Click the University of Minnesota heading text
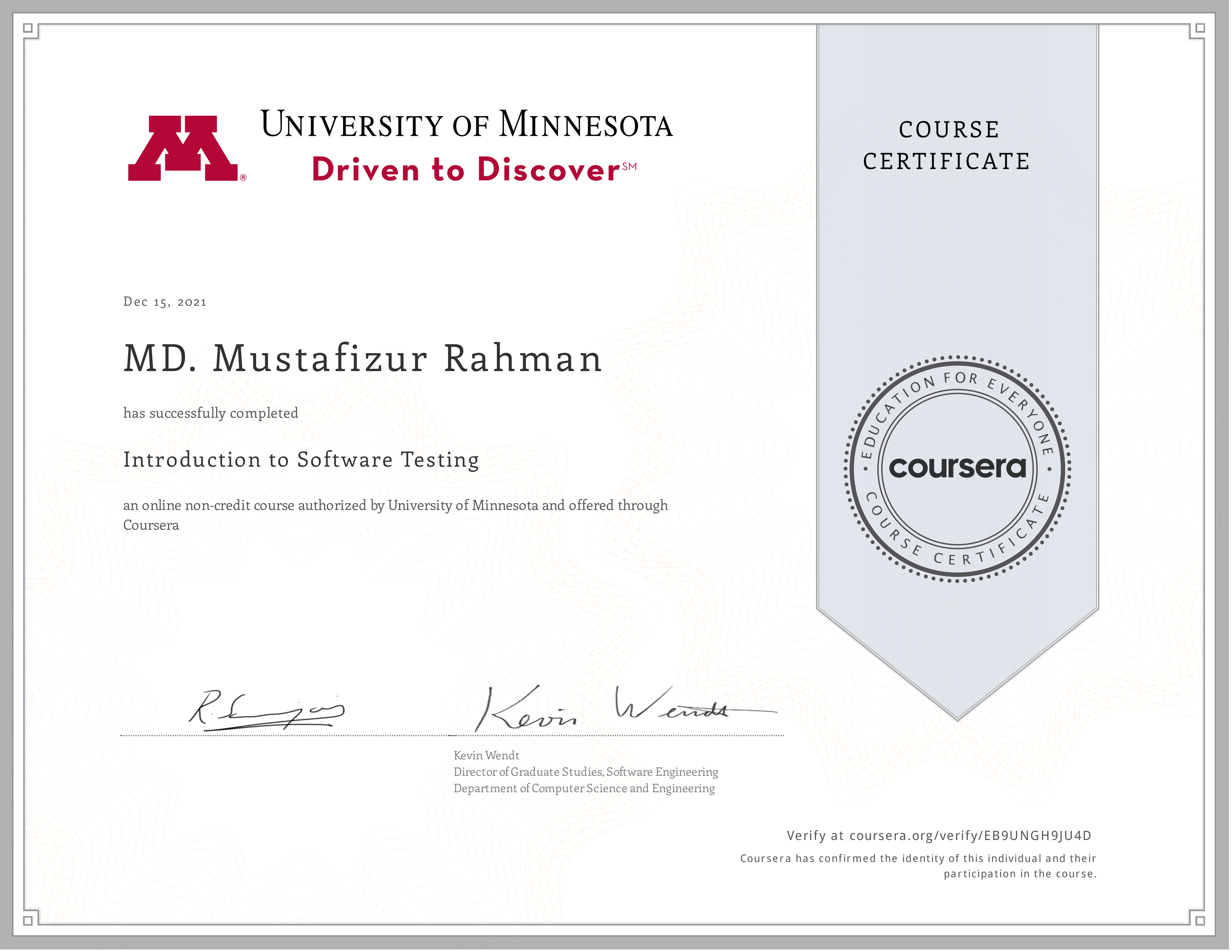The height and width of the screenshot is (952, 1232). pos(467,125)
